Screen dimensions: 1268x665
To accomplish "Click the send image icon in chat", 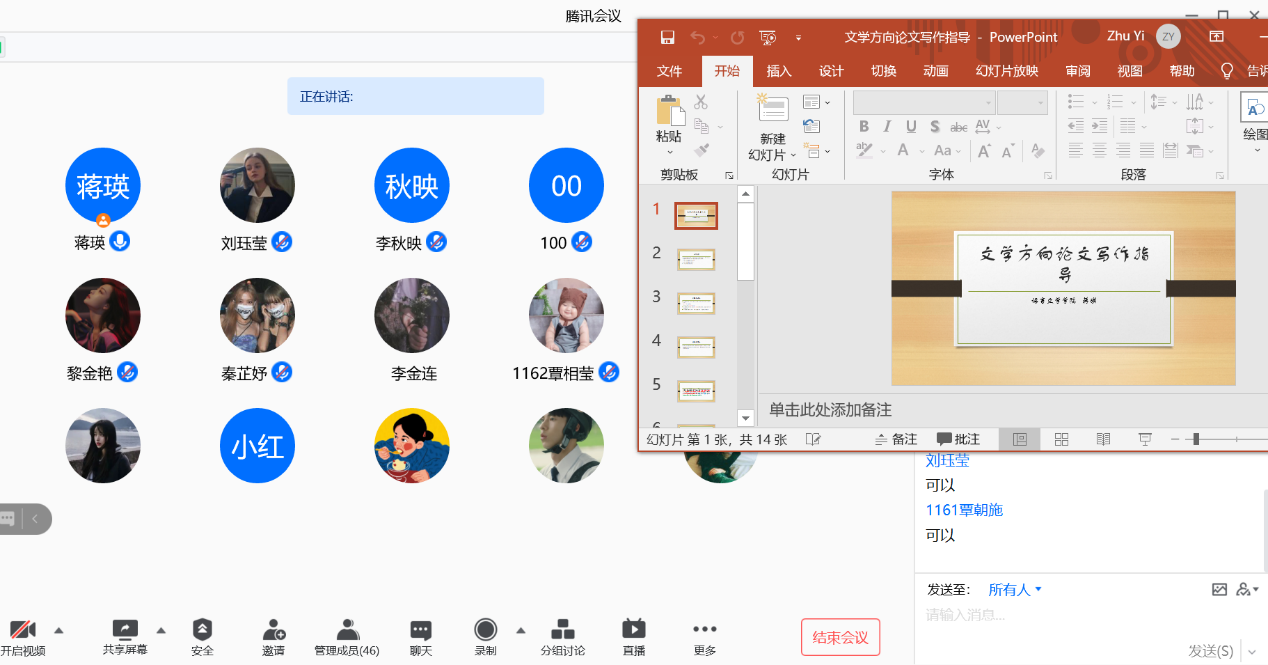I will 1219,589.
